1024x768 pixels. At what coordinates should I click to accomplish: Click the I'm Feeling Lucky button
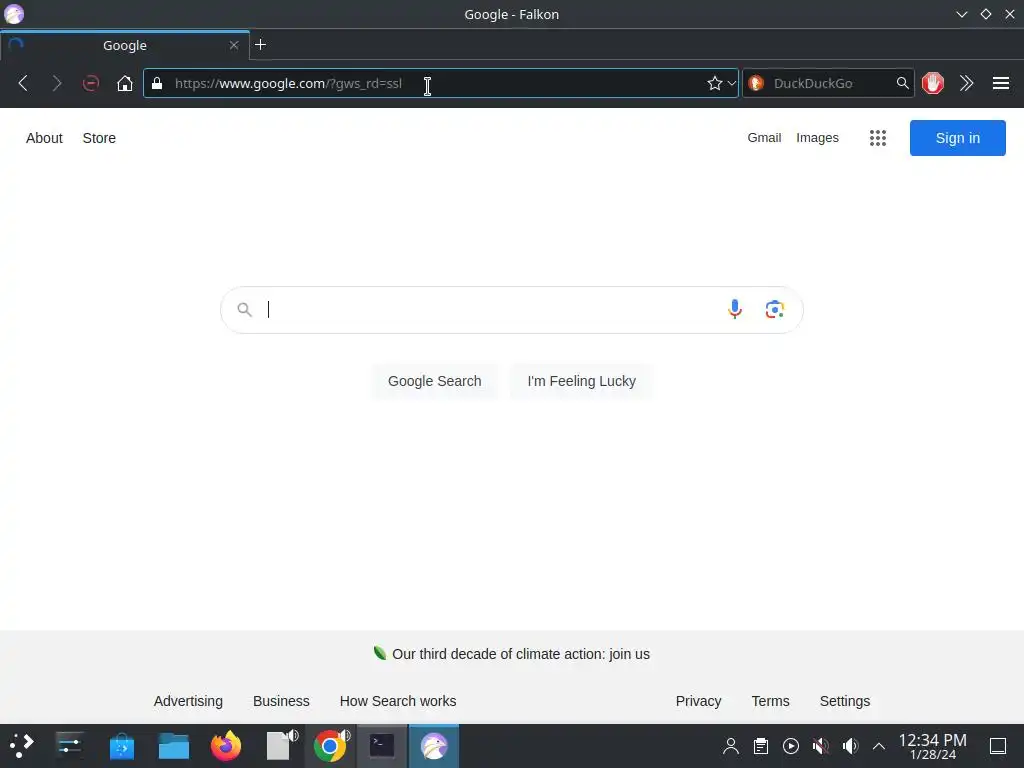click(x=581, y=381)
